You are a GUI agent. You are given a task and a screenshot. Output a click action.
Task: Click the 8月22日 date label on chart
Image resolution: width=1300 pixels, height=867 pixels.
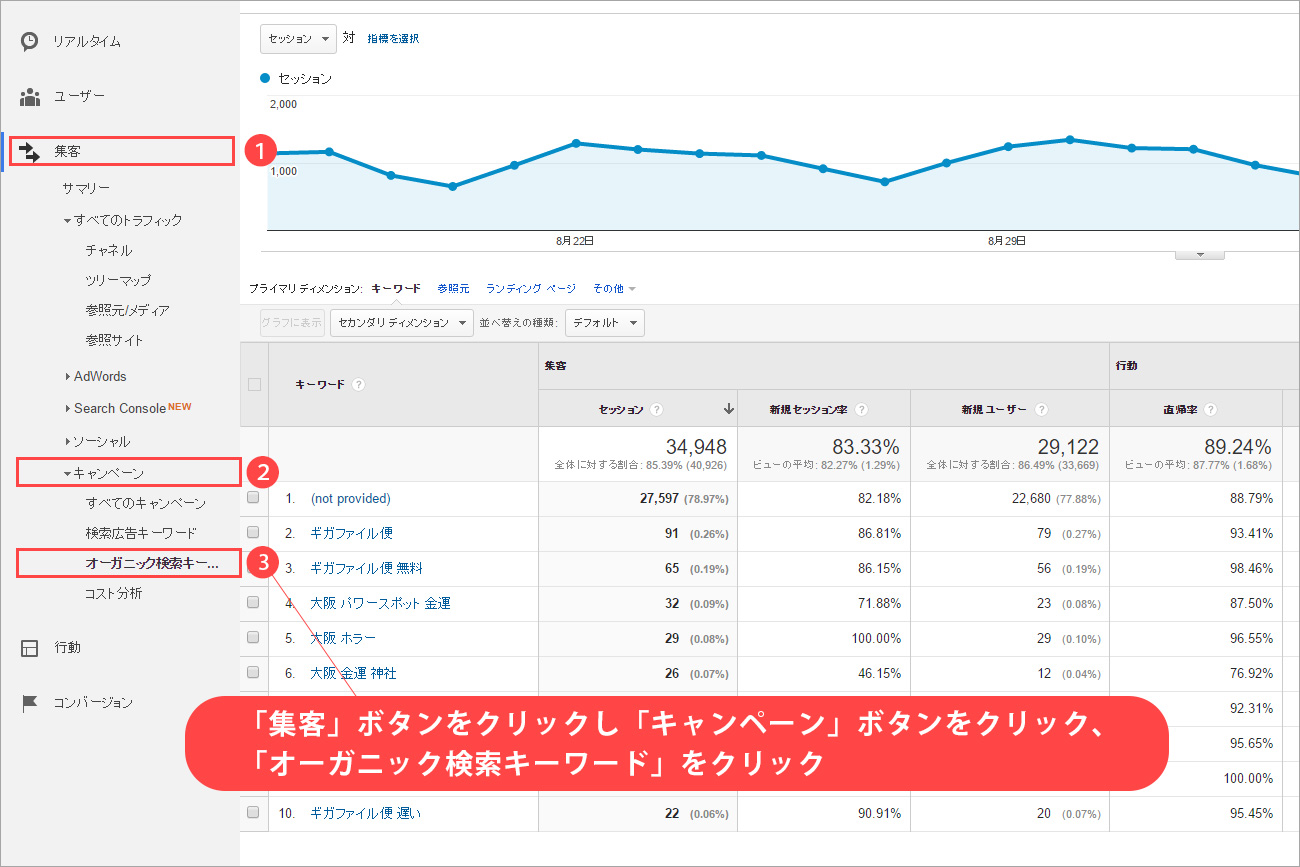(x=575, y=241)
